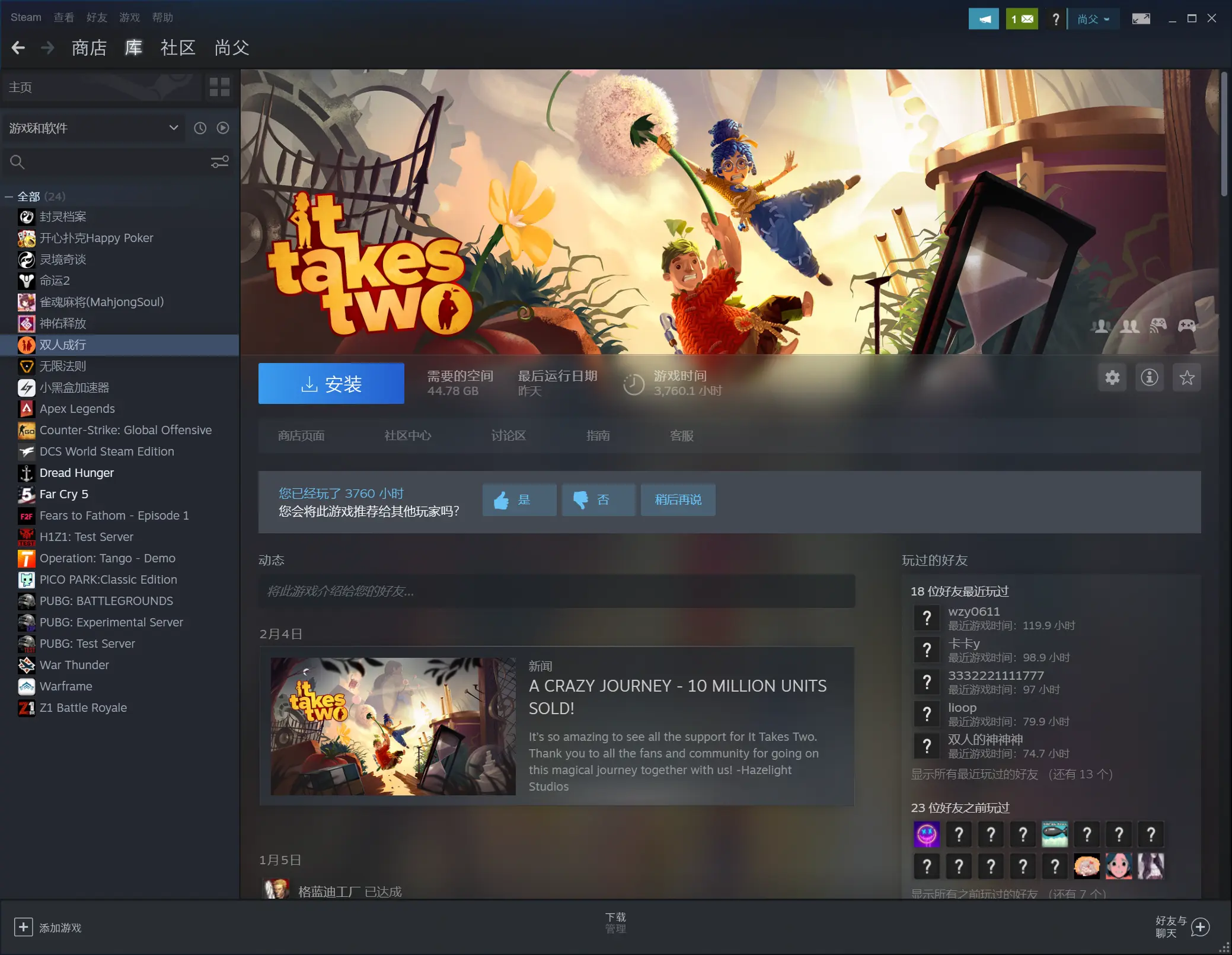Click the vertical scrollbar of game page
The image size is (1232, 955).
1224,135
